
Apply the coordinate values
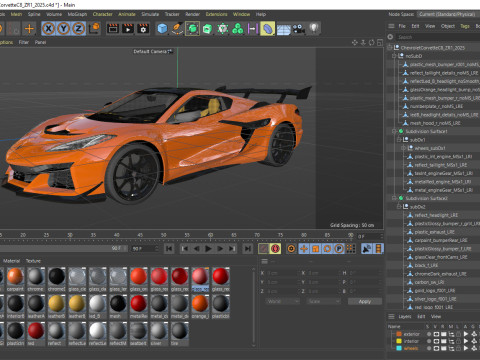tap(365, 301)
